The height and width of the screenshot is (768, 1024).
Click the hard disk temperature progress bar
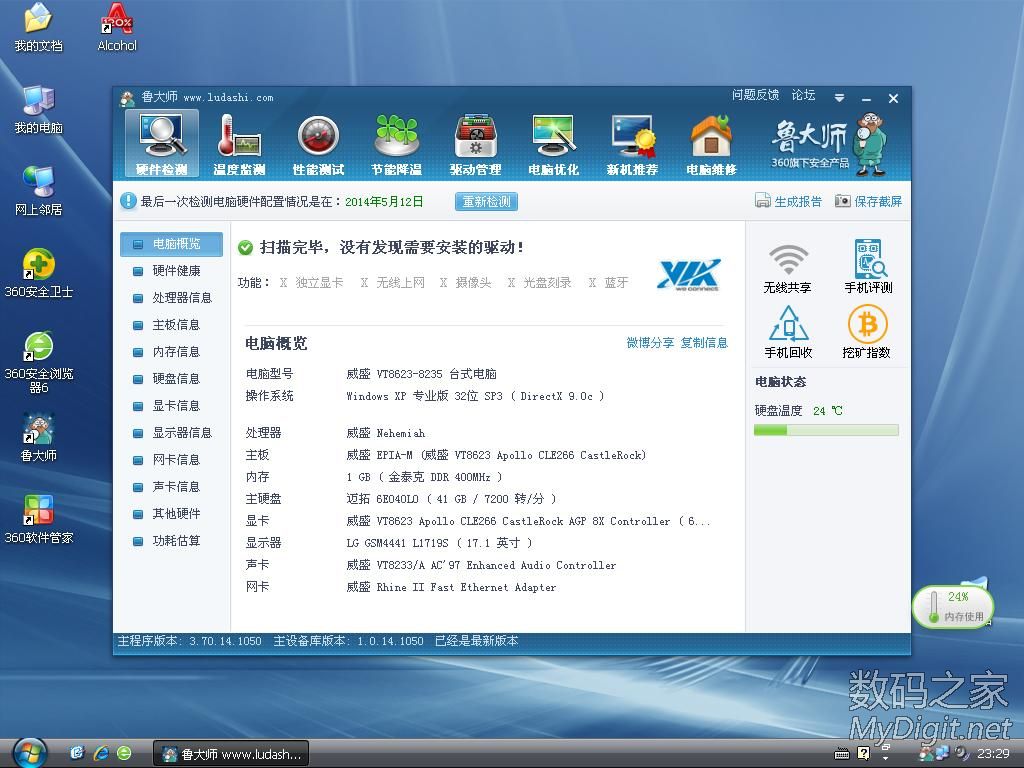point(826,430)
